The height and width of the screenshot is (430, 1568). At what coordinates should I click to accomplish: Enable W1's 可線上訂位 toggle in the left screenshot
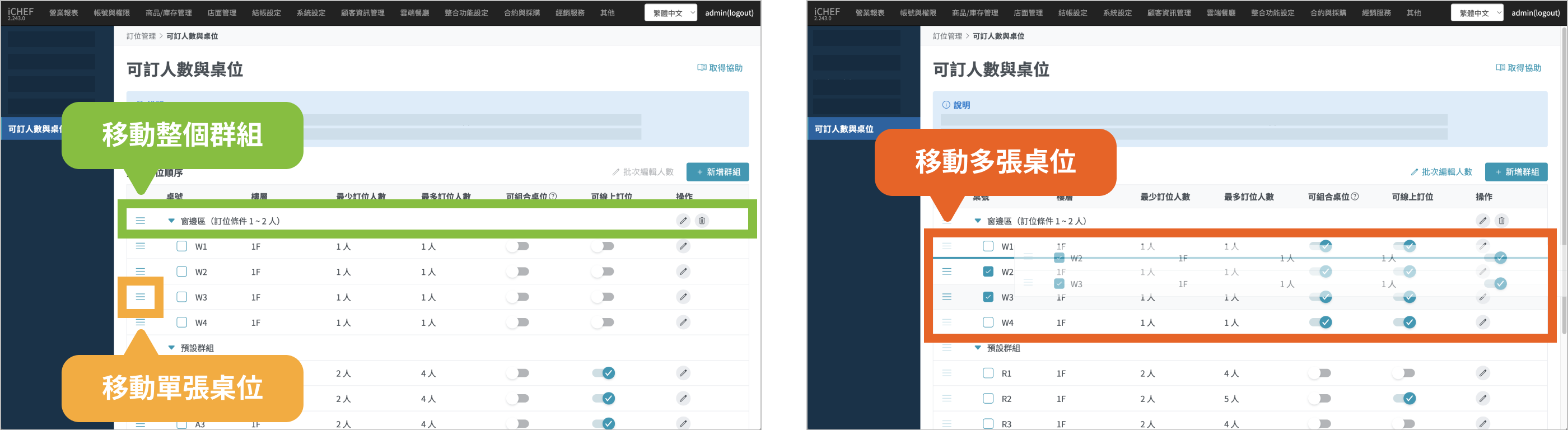click(603, 246)
